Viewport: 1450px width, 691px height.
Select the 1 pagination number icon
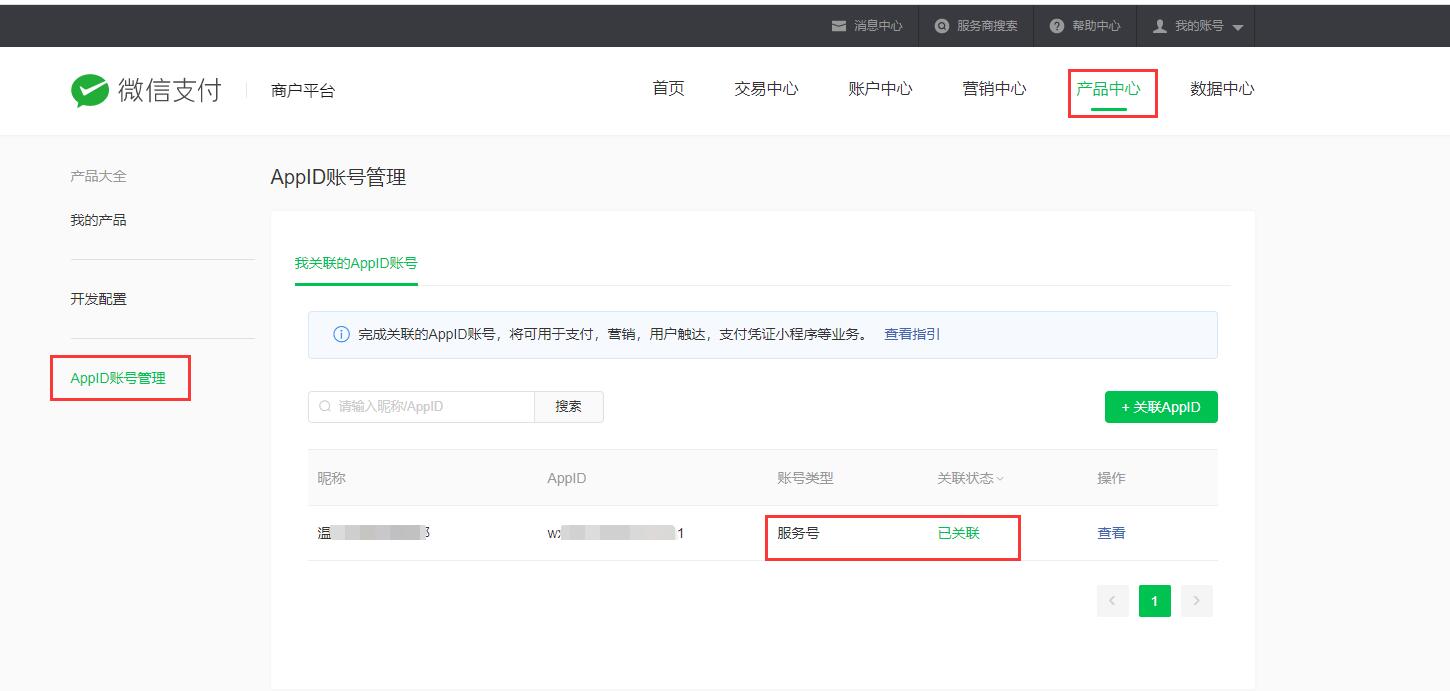pos(1154,600)
